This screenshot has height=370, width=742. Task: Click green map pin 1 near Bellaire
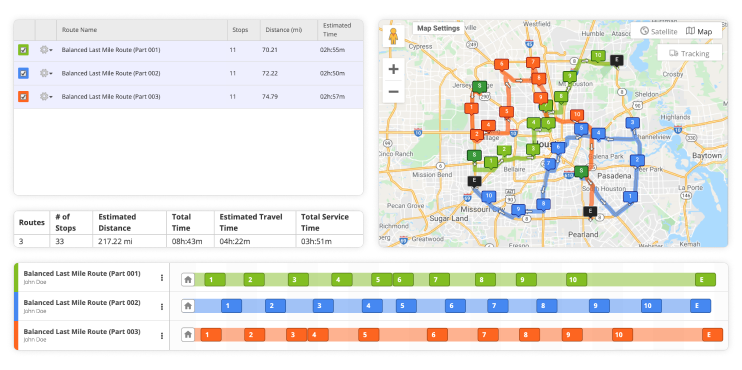click(491, 163)
